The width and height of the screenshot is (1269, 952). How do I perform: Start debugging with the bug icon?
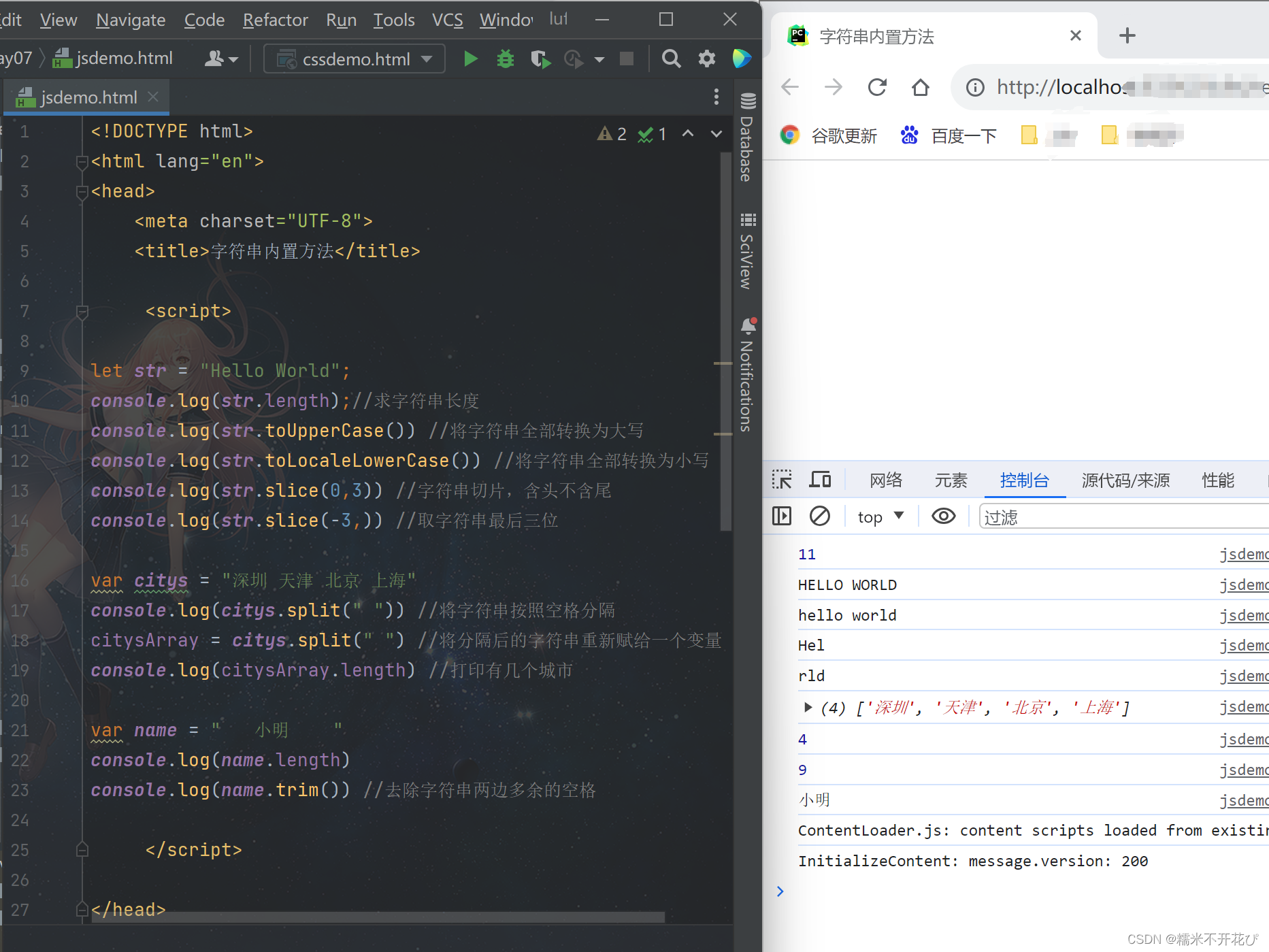click(505, 59)
